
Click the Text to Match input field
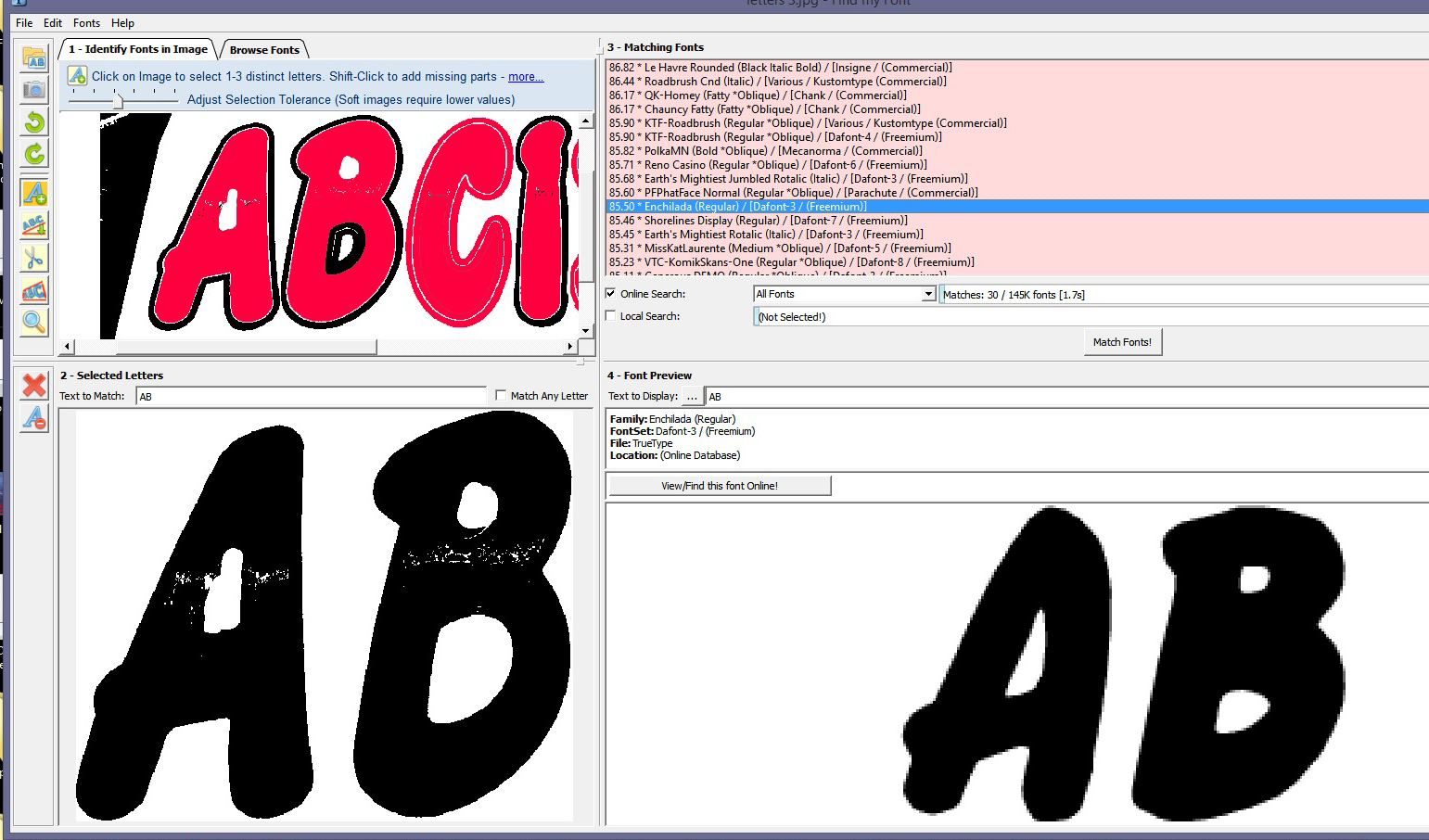click(x=311, y=396)
